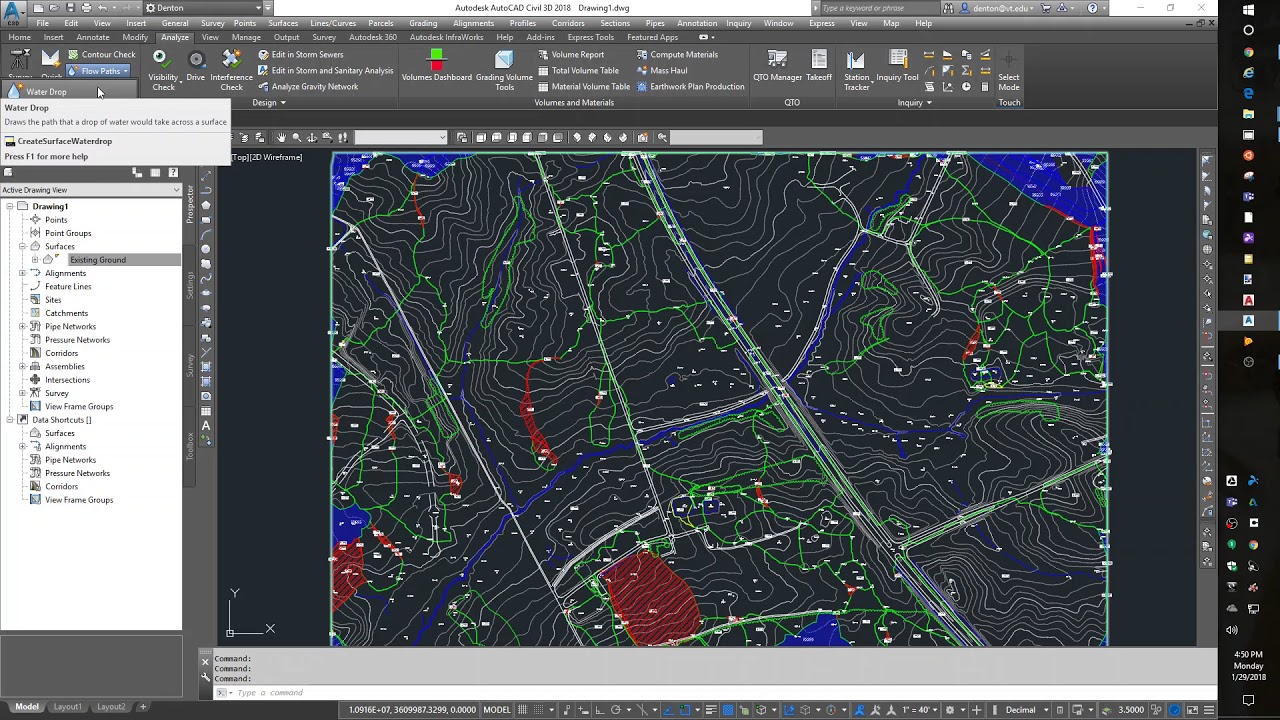Open Grading Volume Tools
Image resolution: width=1280 pixels, height=720 pixels.
click(x=504, y=70)
